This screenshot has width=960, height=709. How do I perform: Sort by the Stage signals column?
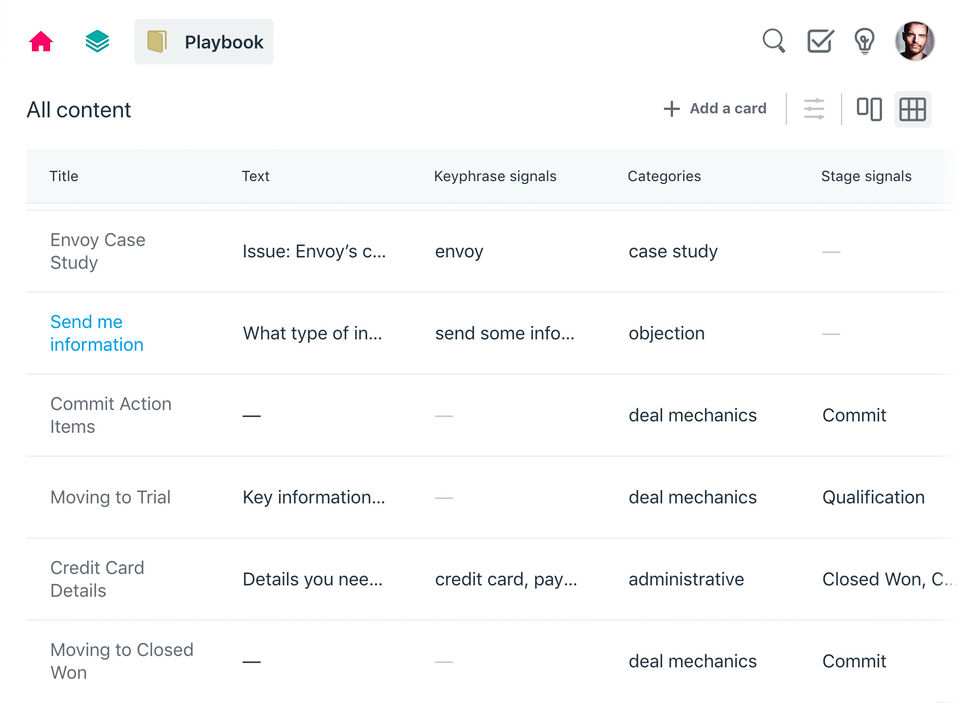(866, 176)
